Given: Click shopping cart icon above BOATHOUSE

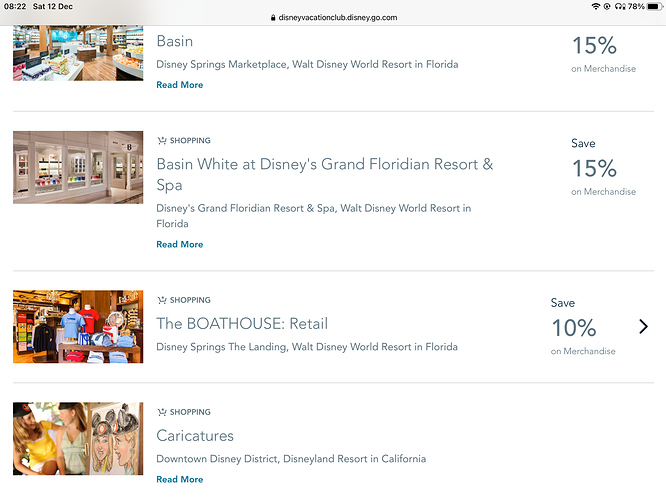Looking at the screenshot, I should [162, 300].
